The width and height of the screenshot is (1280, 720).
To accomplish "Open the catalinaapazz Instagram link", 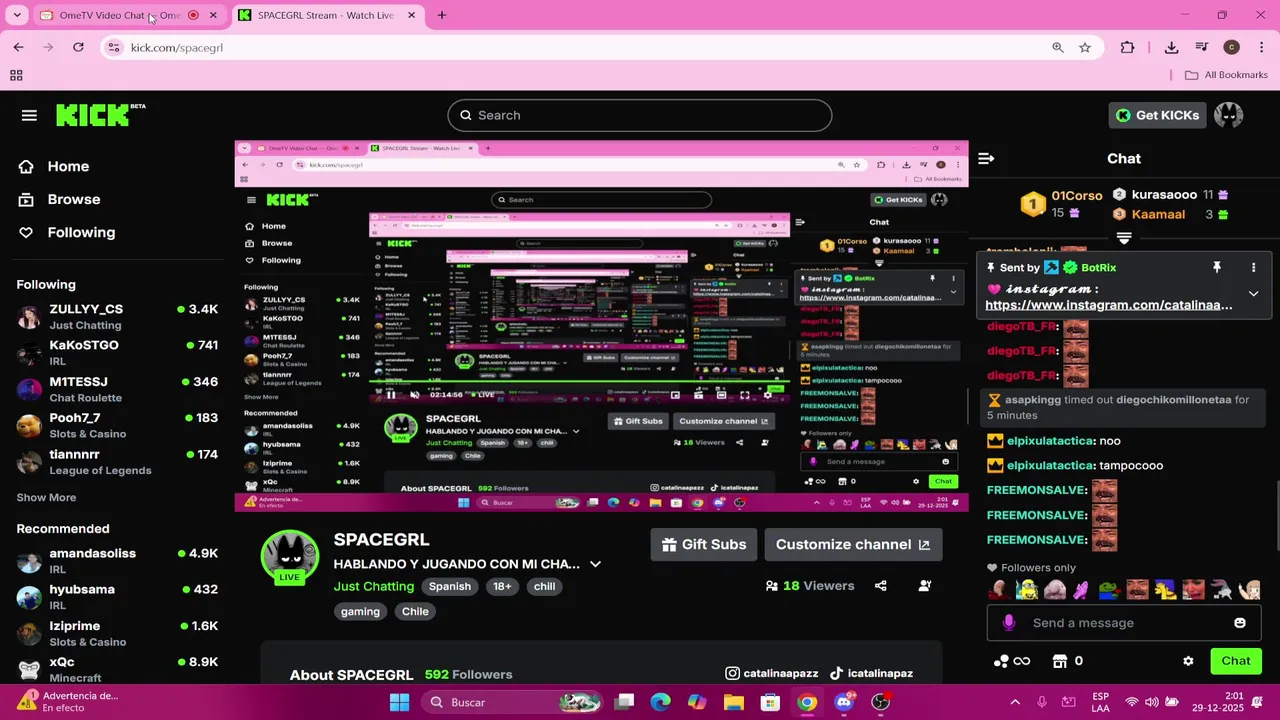I will click(772, 674).
